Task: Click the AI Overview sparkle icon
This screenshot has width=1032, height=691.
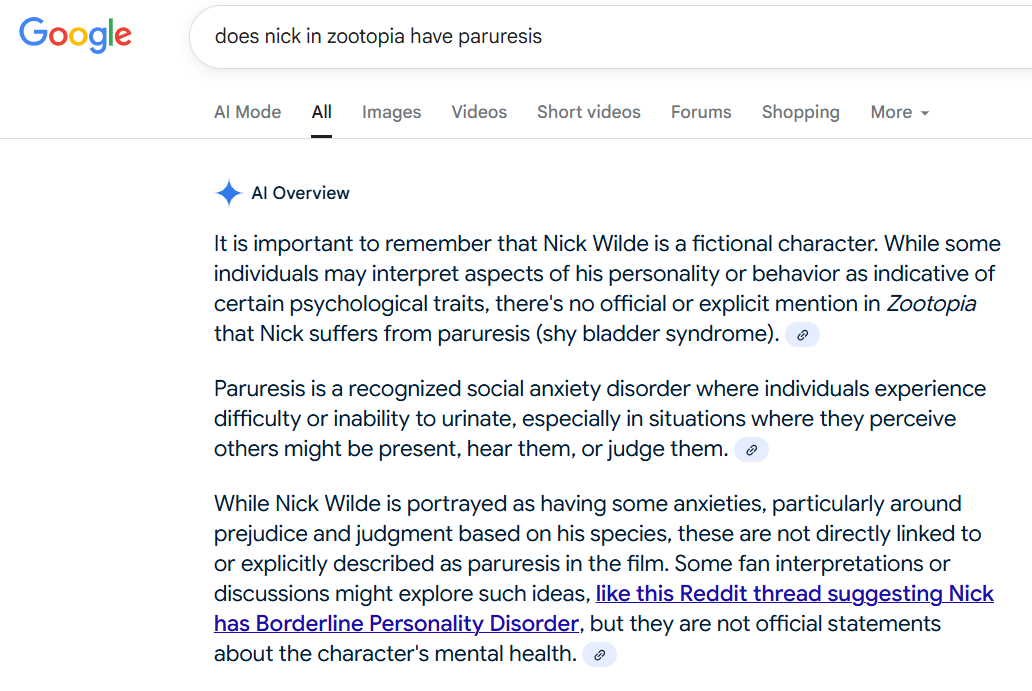Action: 228,193
